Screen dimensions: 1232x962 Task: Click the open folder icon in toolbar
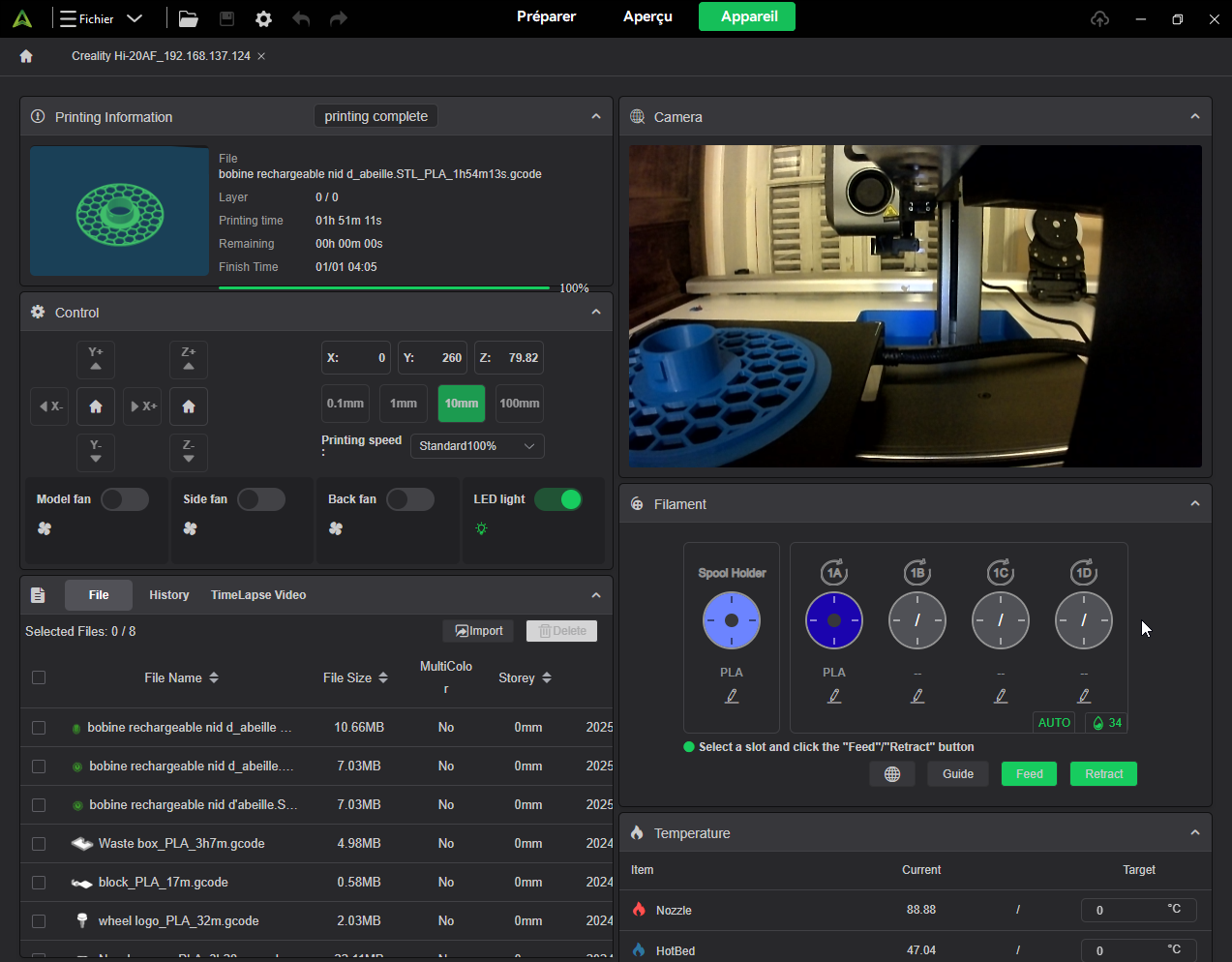tap(189, 19)
